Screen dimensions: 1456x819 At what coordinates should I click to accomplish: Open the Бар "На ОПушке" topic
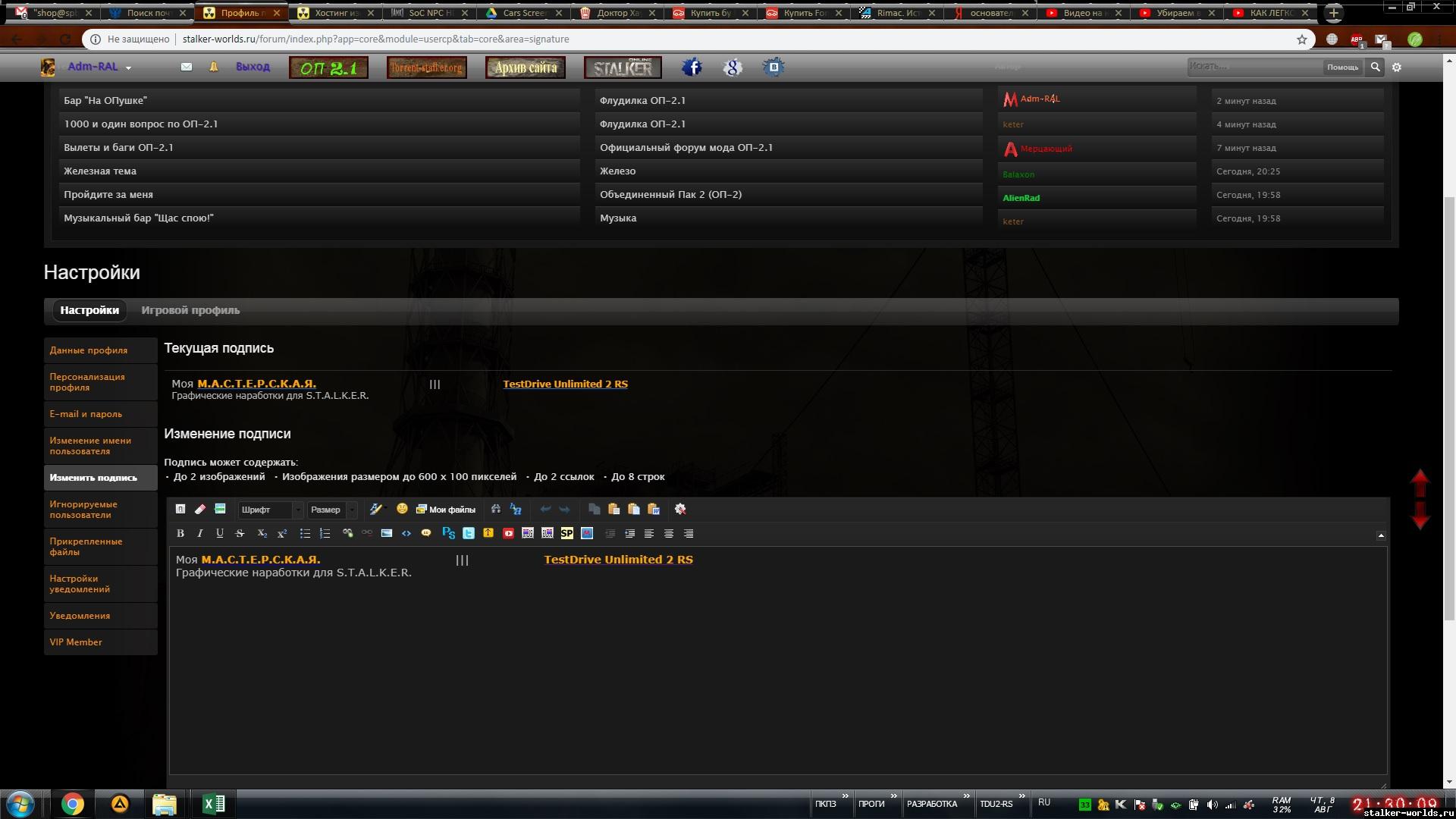coord(105,100)
